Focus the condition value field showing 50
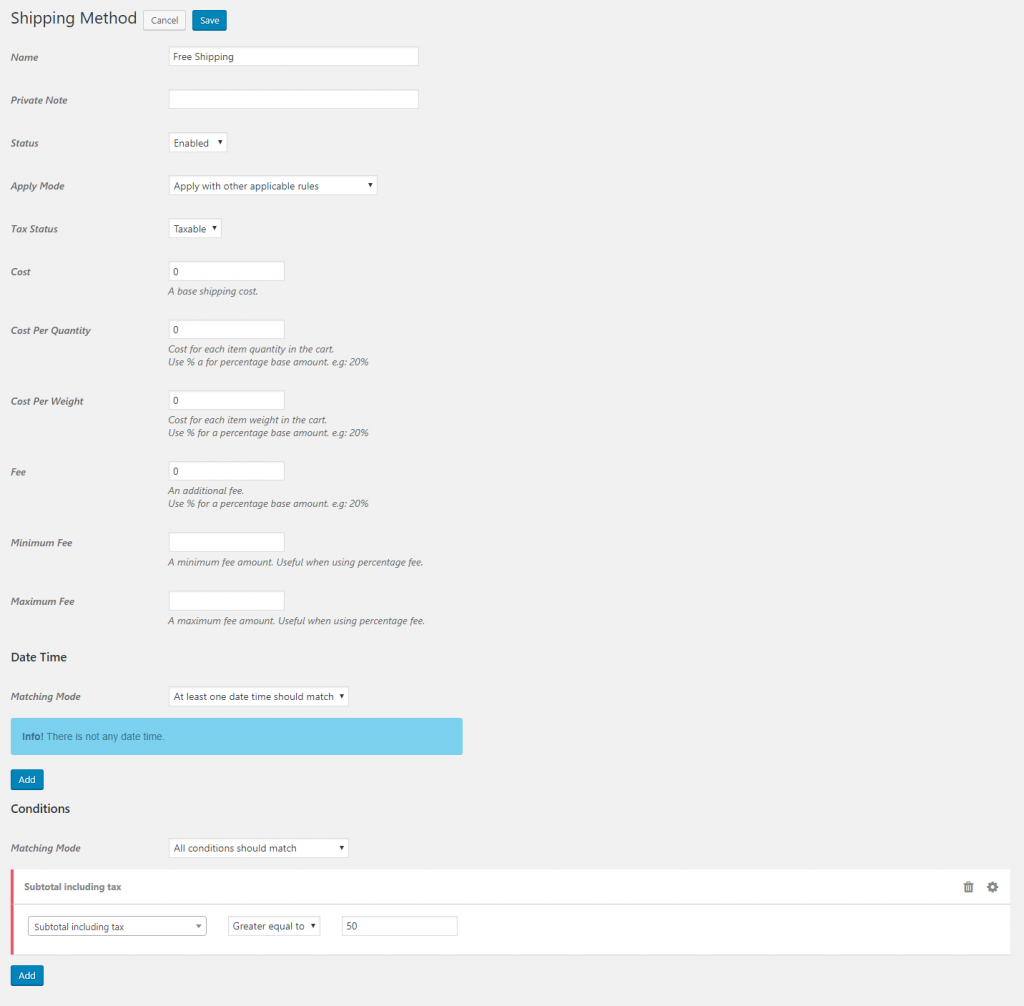The height and width of the screenshot is (1006, 1024). (400, 926)
